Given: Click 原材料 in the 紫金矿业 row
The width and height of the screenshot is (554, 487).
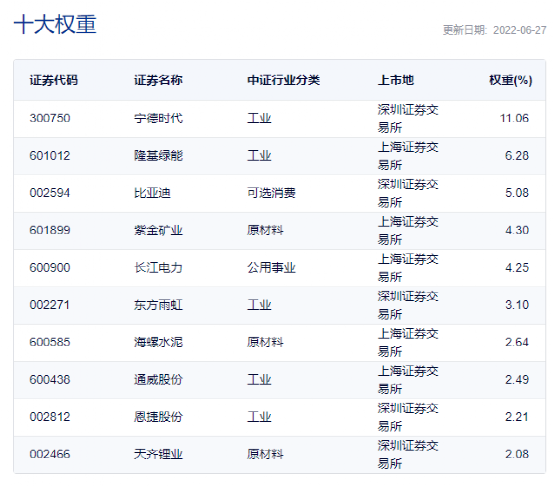Looking at the screenshot, I should point(265,230).
